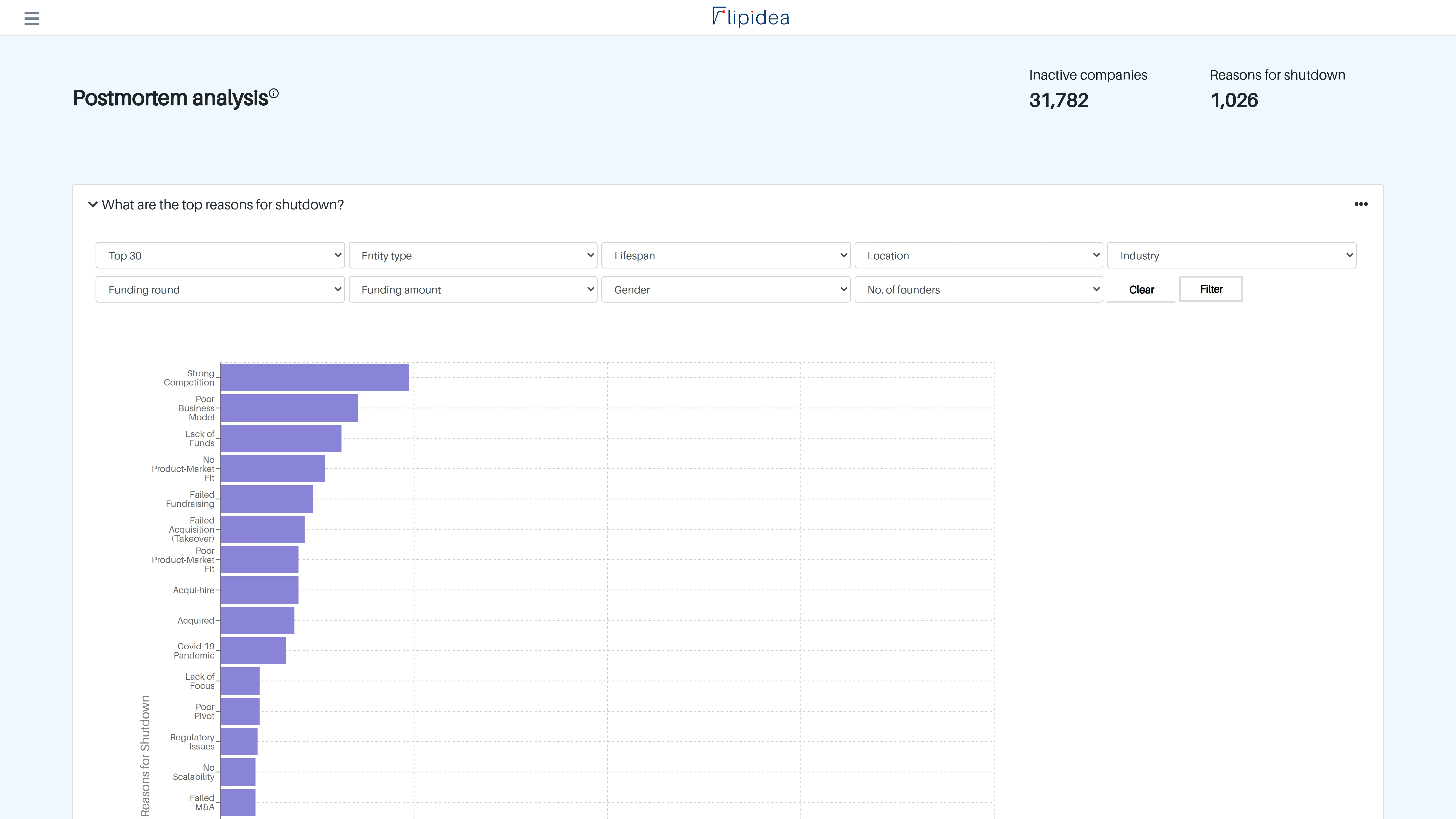Open the Funding round dropdown

click(220, 289)
